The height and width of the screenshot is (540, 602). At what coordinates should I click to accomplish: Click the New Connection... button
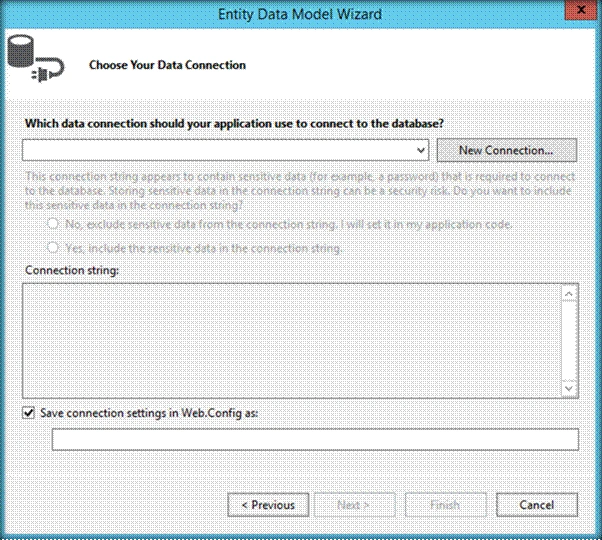click(x=506, y=150)
